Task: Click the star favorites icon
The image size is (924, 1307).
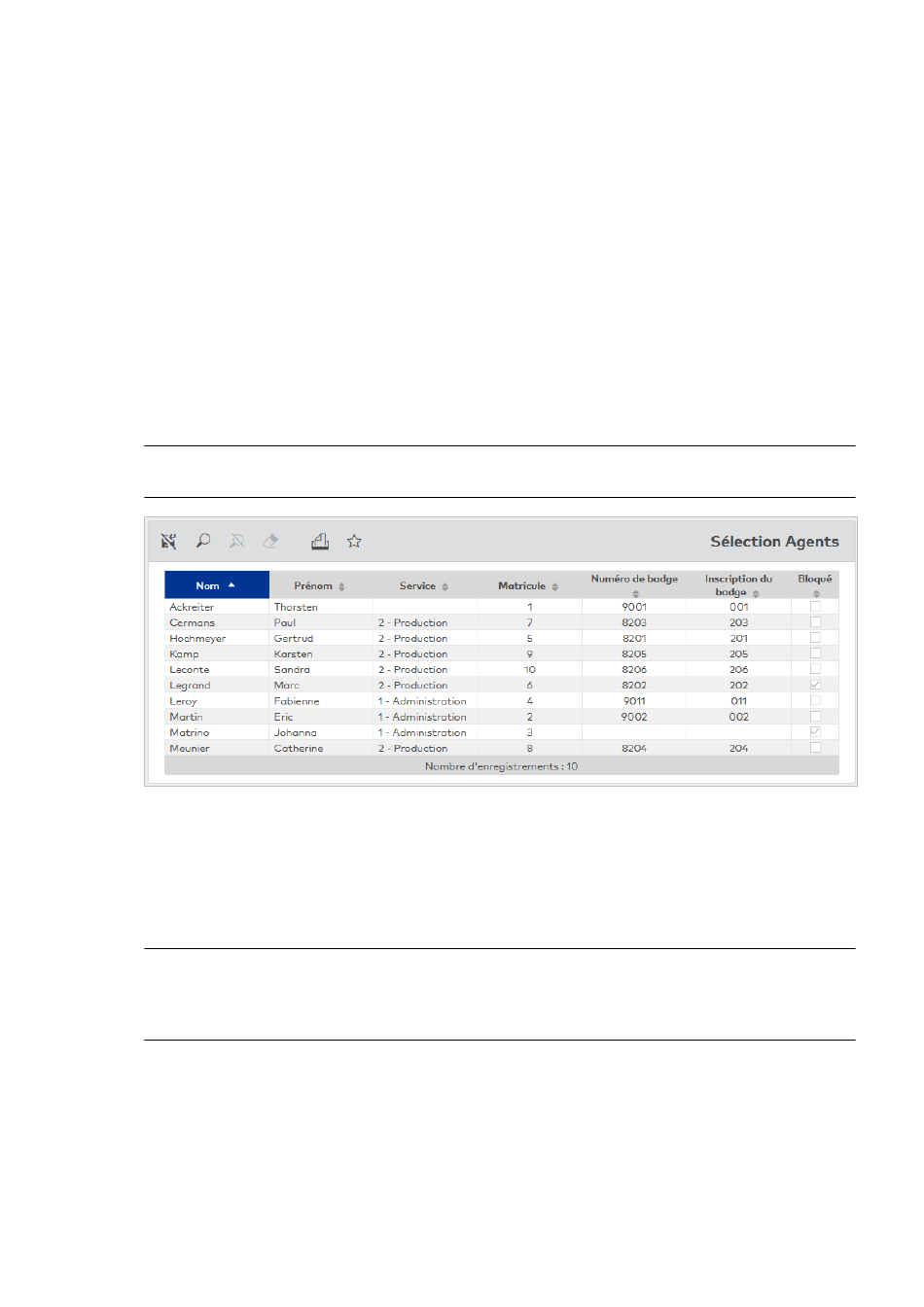Action: [x=354, y=541]
